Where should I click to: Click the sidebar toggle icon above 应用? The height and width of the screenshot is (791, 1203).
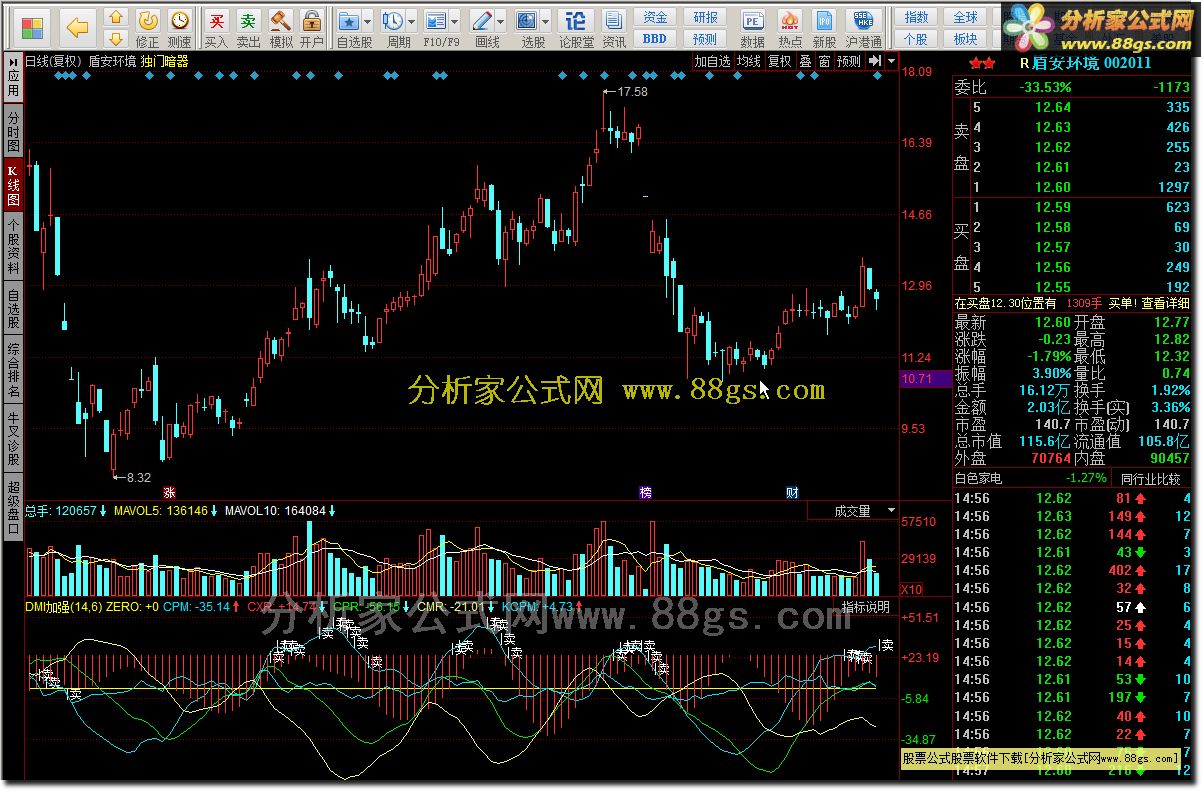tap(12, 61)
